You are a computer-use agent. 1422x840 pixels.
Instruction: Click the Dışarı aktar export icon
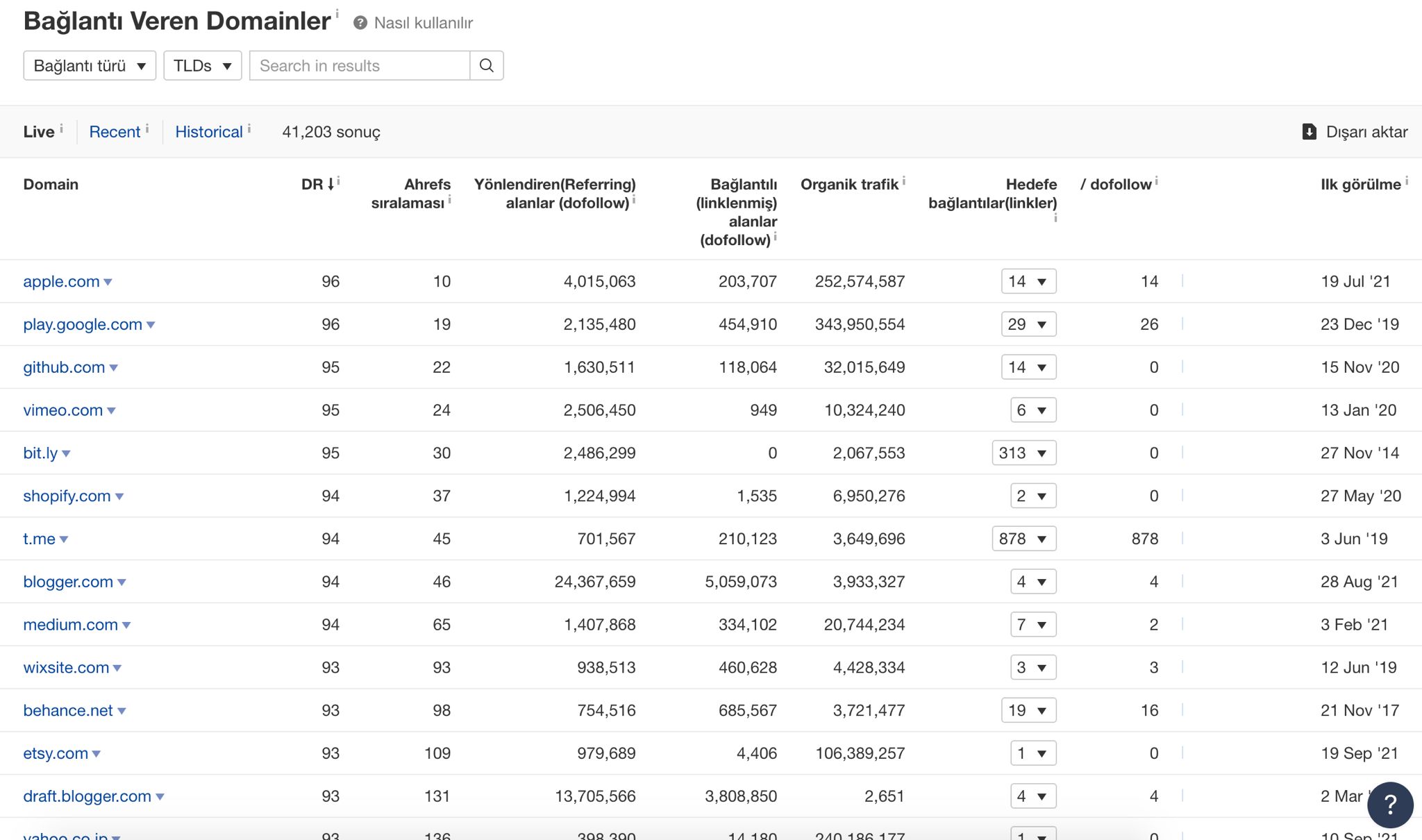[x=1310, y=132]
